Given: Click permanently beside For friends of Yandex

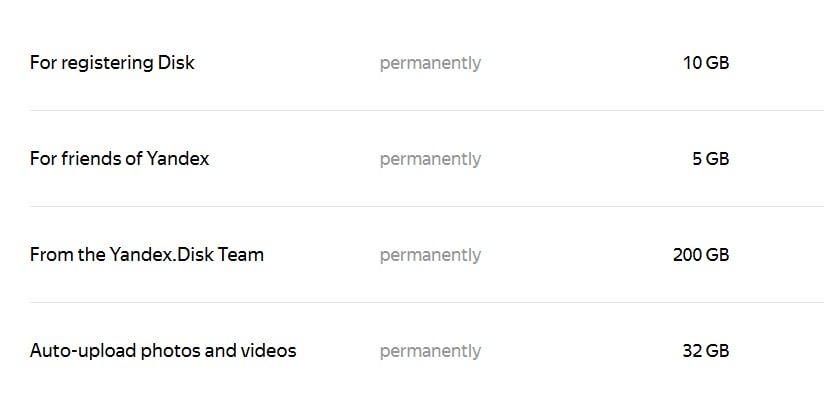Looking at the screenshot, I should pyautogui.click(x=430, y=160).
